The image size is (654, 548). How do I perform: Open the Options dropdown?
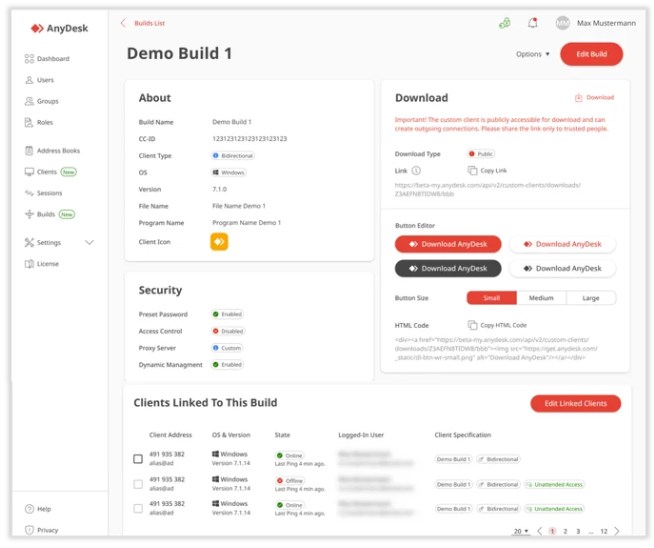click(x=533, y=54)
